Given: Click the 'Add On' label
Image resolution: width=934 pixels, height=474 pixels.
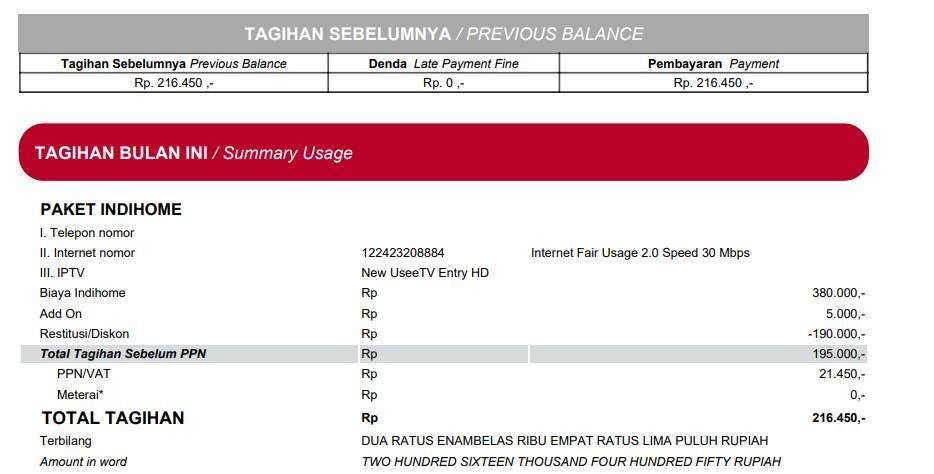Looking at the screenshot, I should point(61,314).
